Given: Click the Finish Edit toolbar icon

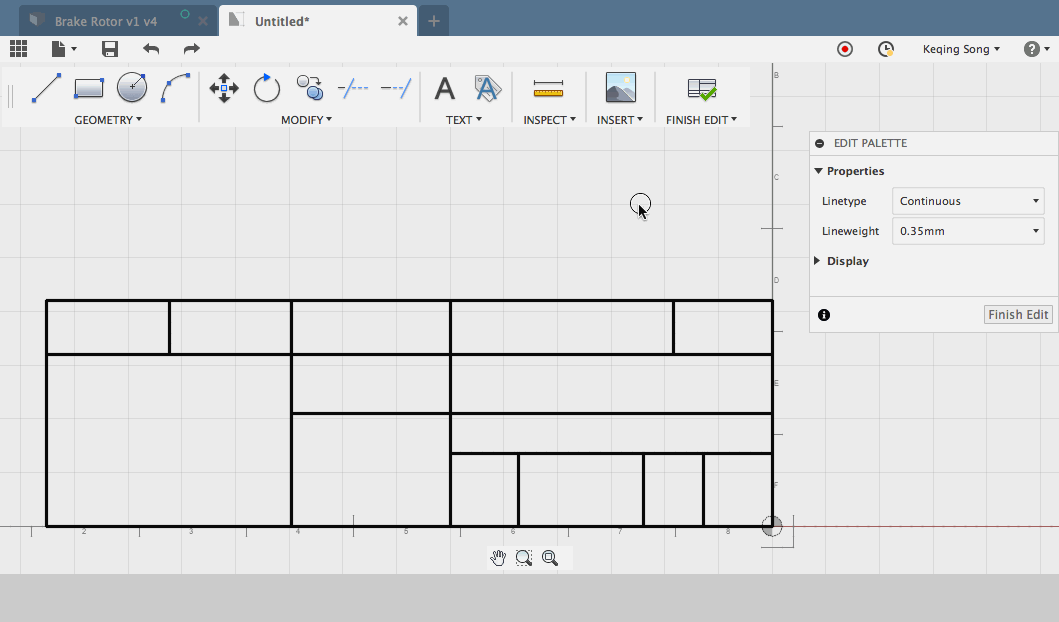Looking at the screenshot, I should pos(702,89).
